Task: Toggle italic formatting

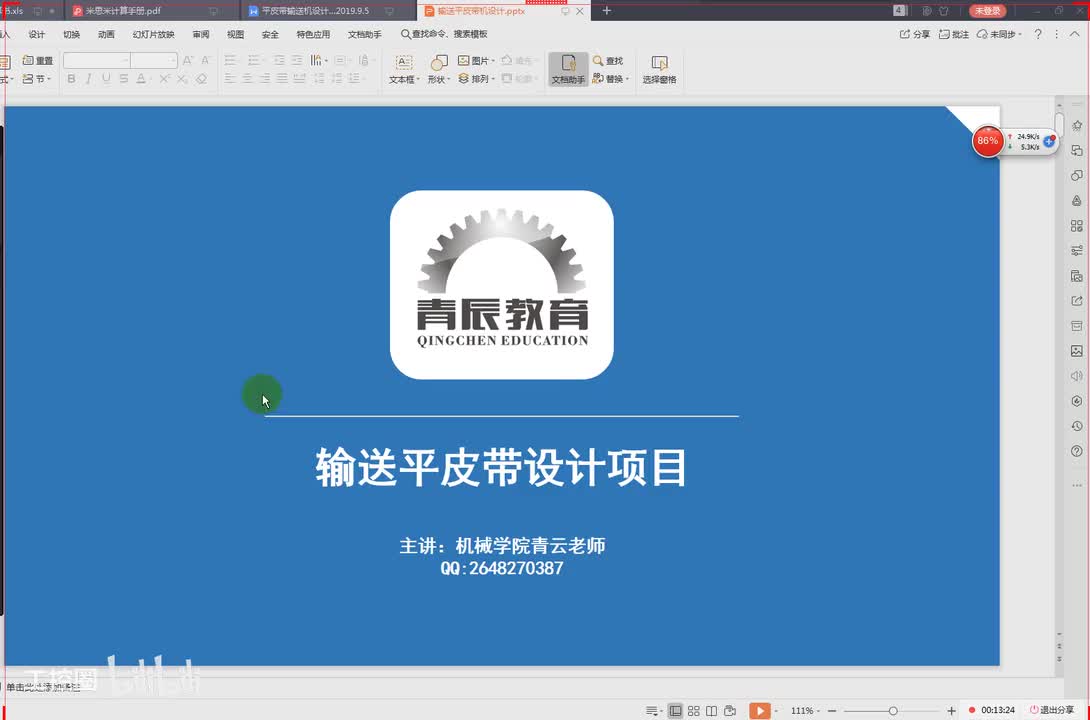Action: point(88,79)
